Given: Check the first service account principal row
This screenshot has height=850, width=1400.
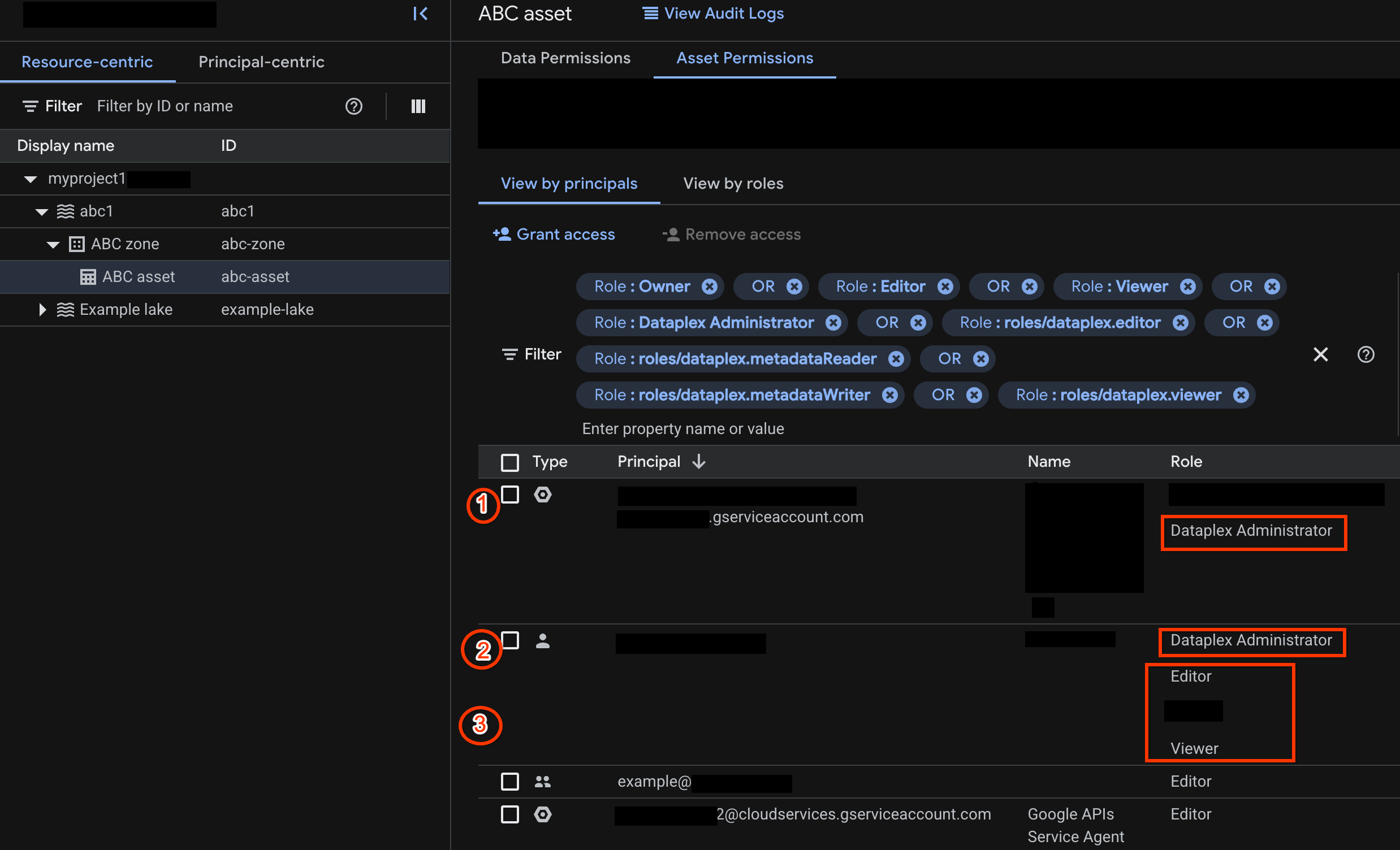Looking at the screenshot, I should point(510,495).
